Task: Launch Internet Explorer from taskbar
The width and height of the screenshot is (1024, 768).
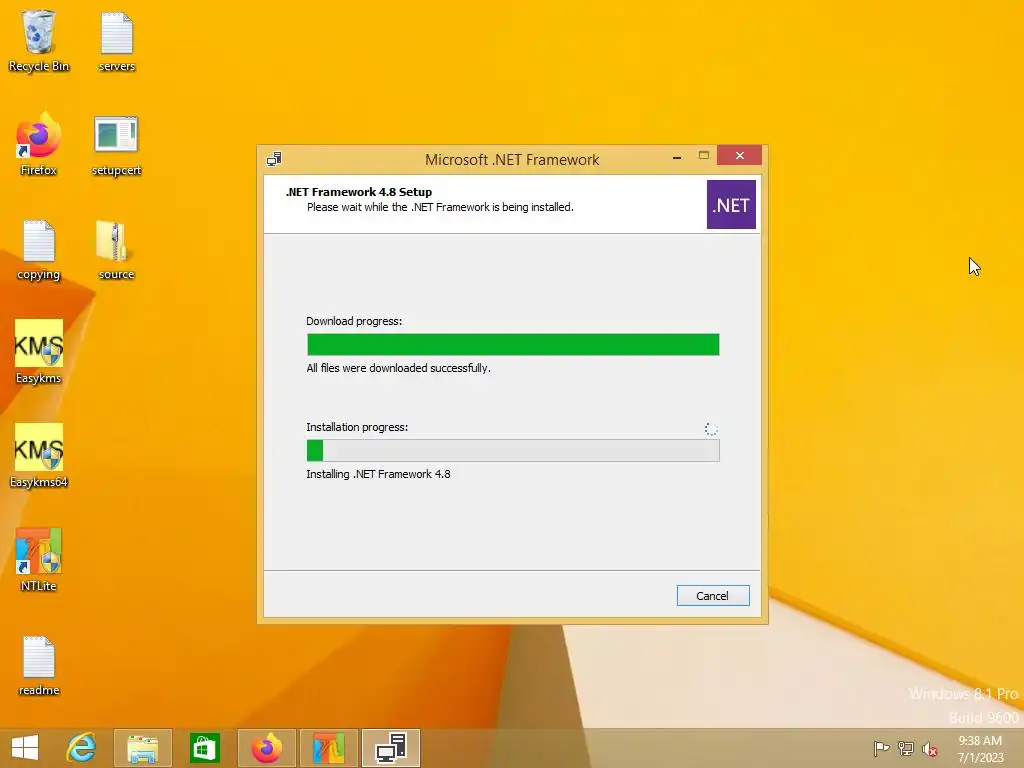Action: click(82, 748)
